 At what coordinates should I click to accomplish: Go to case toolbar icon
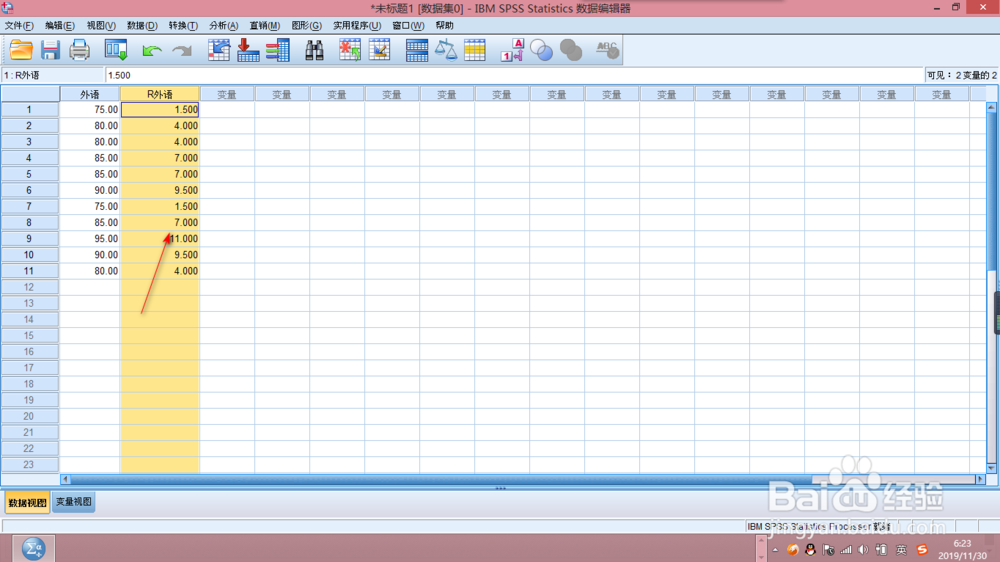[x=219, y=50]
